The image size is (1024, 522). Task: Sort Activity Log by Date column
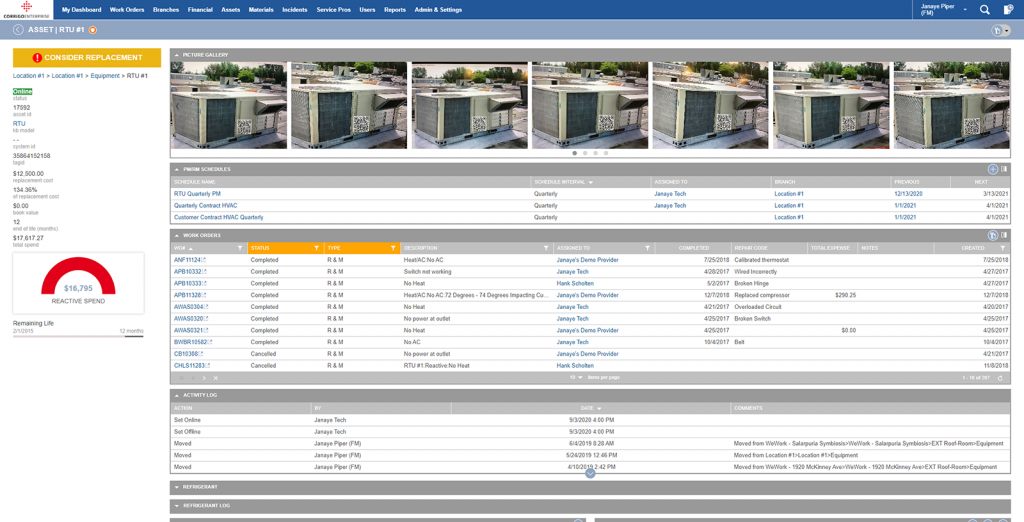[590, 408]
